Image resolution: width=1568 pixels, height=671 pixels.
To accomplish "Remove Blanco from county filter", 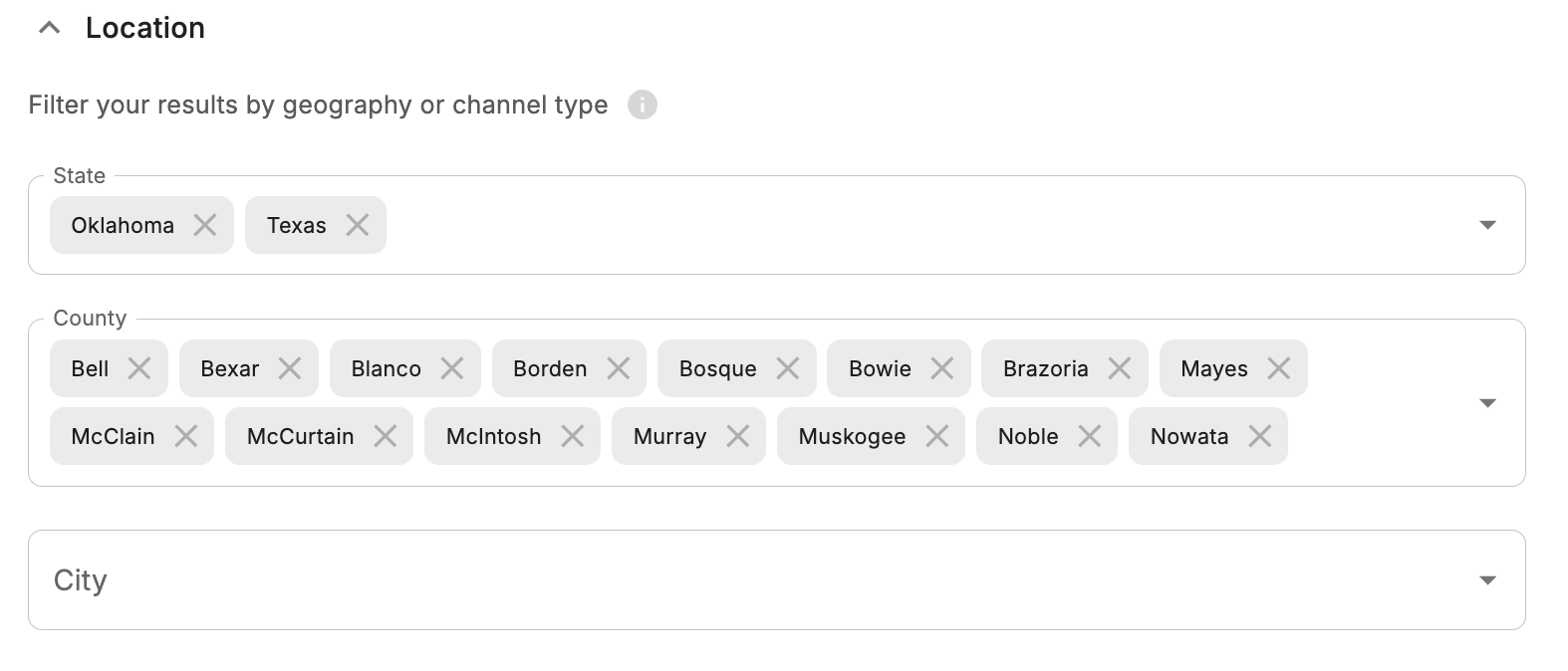I will (452, 368).
